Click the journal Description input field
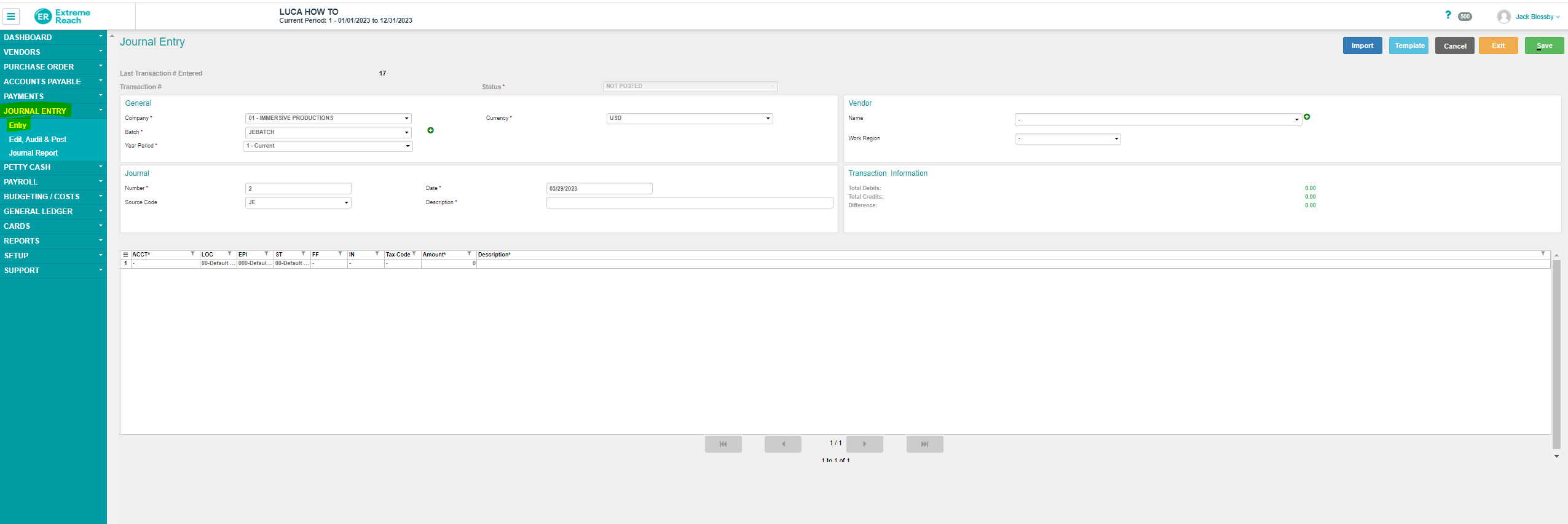 point(689,203)
